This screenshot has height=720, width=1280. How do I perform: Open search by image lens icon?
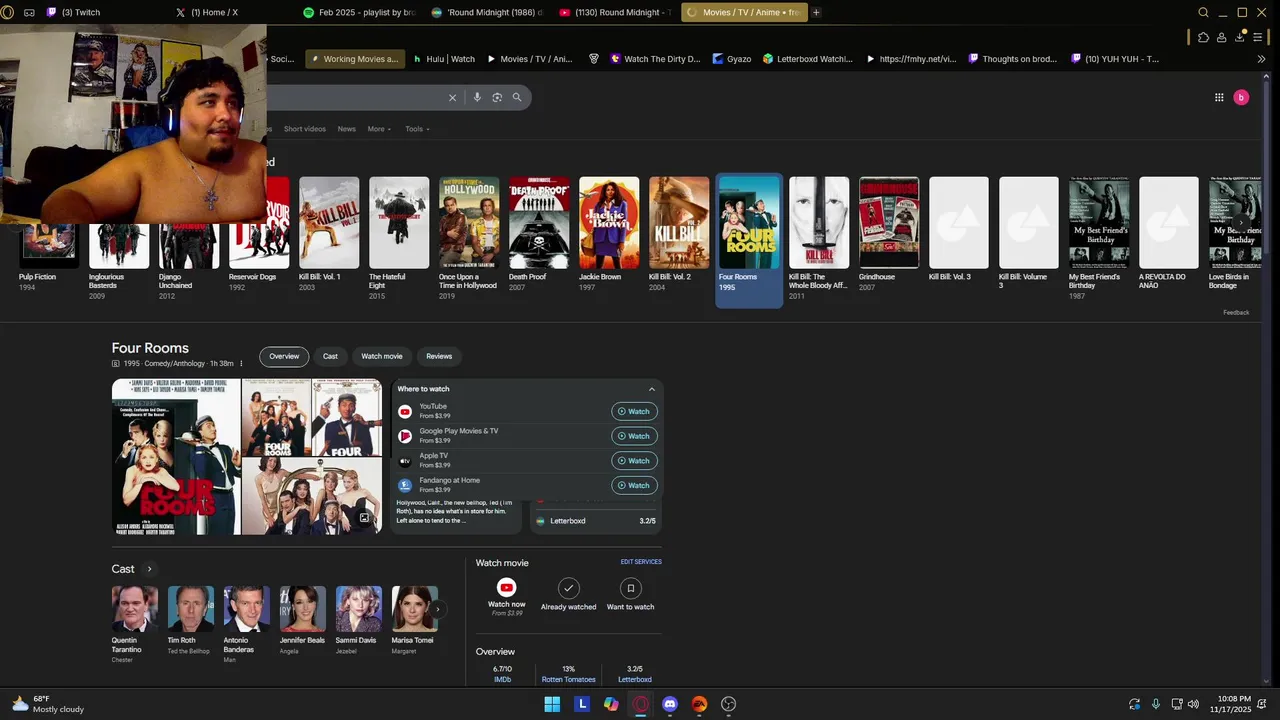click(497, 97)
